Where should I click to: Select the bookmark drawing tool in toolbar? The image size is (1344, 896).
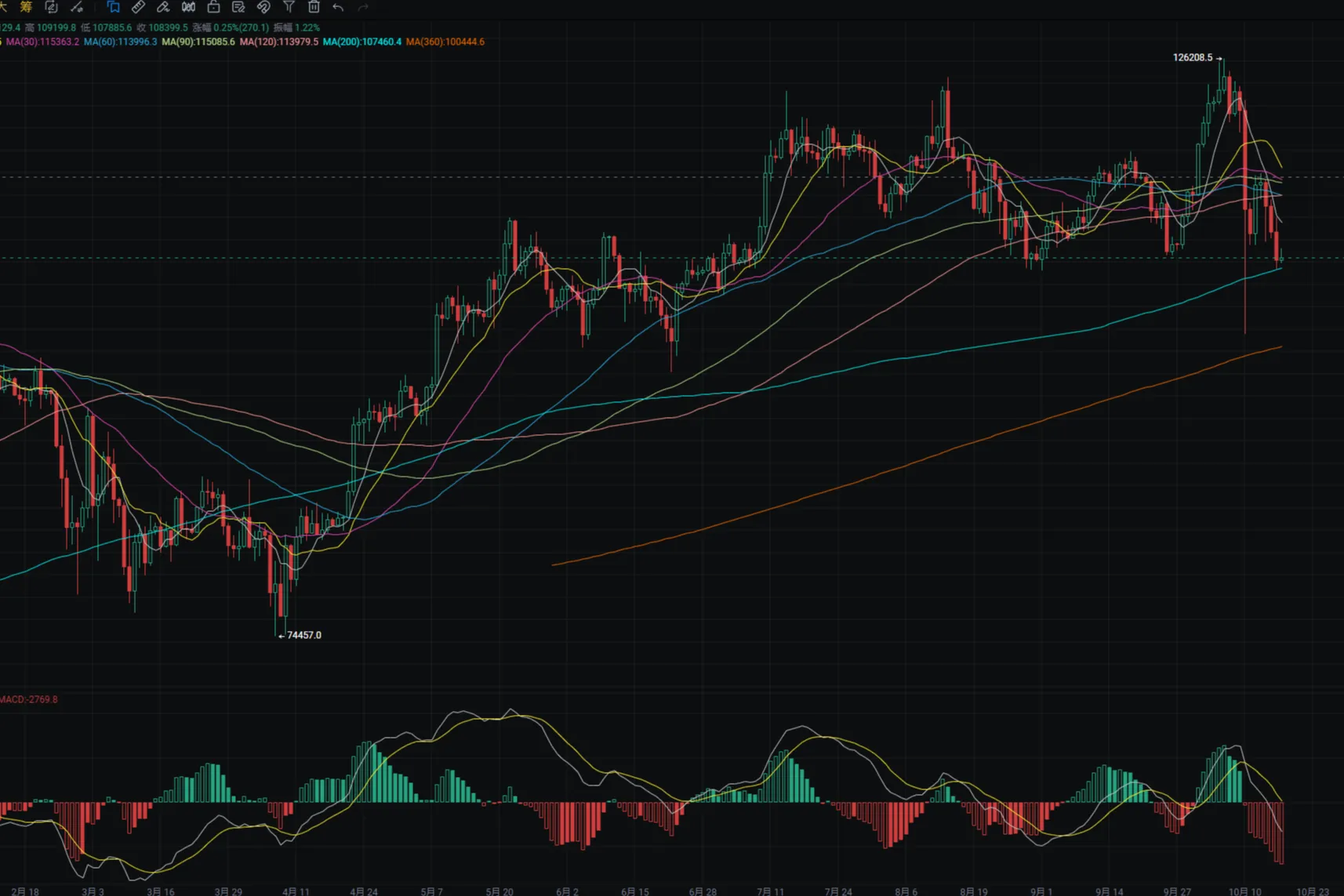(x=113, y=7)
